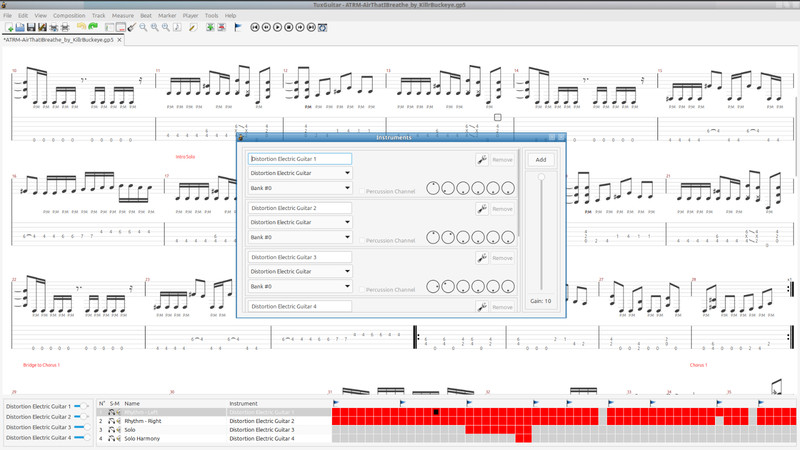Viewport: 800px width, 450px height.
Task: Open instrument dropdown under Distortion Electric Guitar 3
Action: [299, 271]
